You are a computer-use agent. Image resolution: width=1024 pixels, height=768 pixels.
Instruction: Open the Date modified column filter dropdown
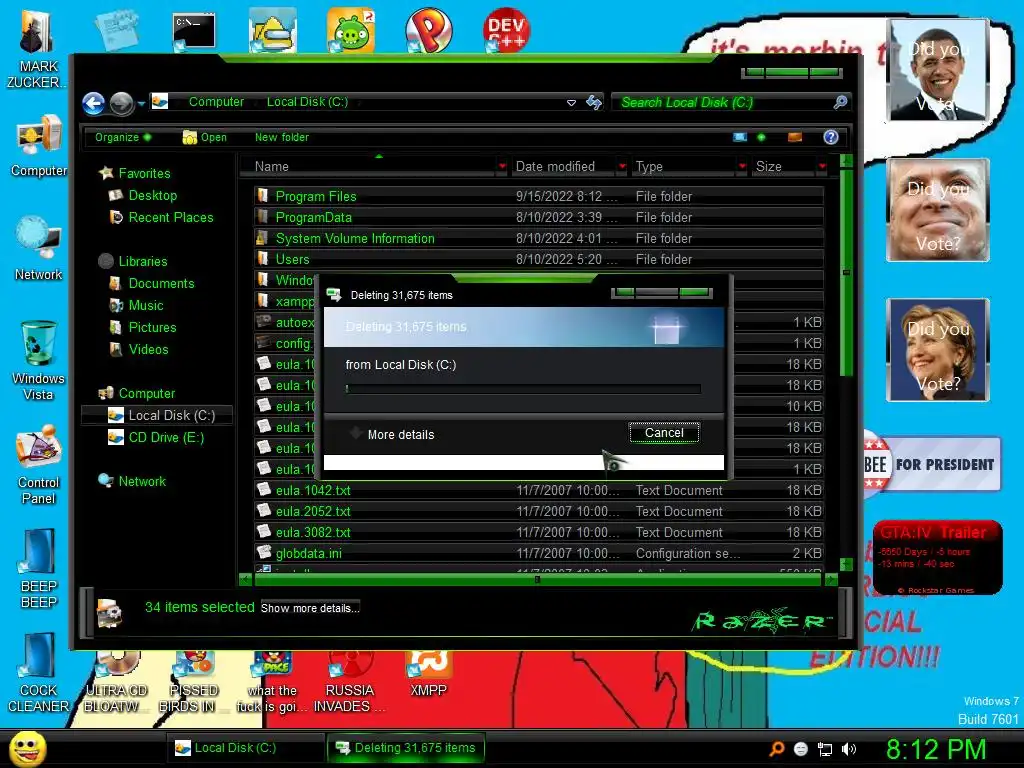point(622,167)
